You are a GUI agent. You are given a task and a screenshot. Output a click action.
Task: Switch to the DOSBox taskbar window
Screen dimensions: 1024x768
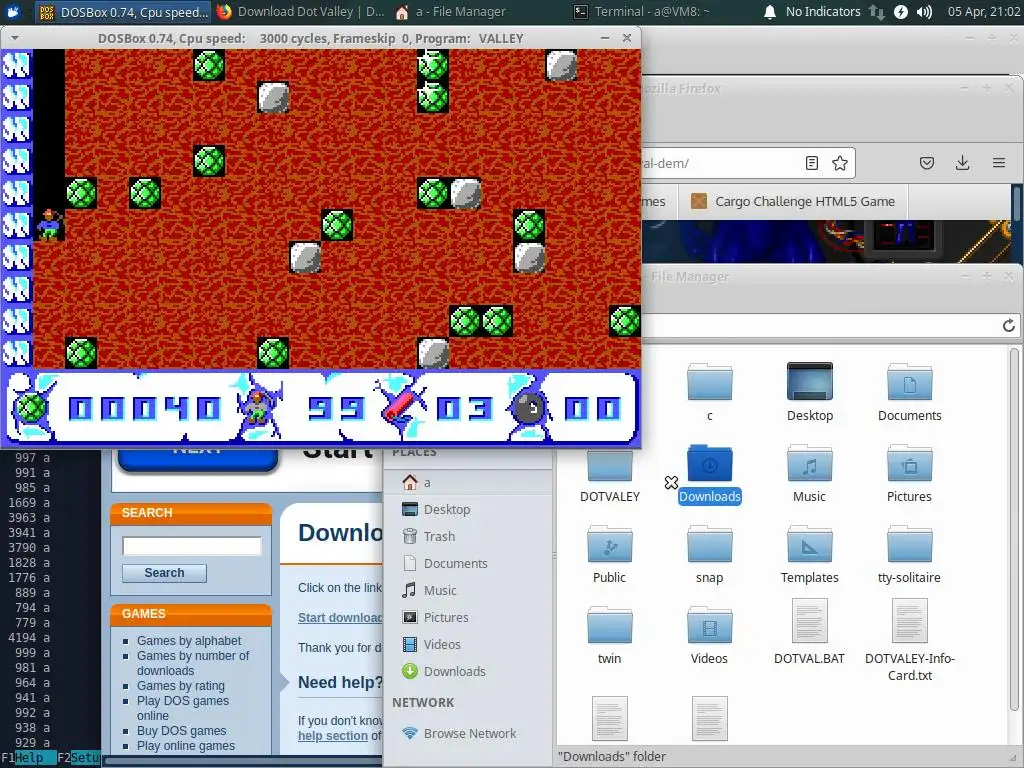click(x=123, y=12)
